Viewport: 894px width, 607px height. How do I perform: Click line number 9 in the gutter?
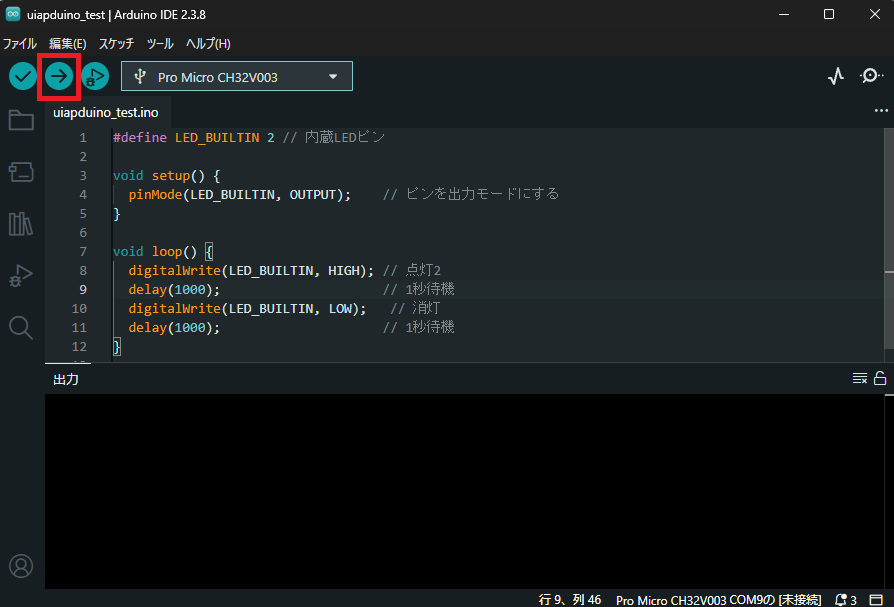click(83, 290)
